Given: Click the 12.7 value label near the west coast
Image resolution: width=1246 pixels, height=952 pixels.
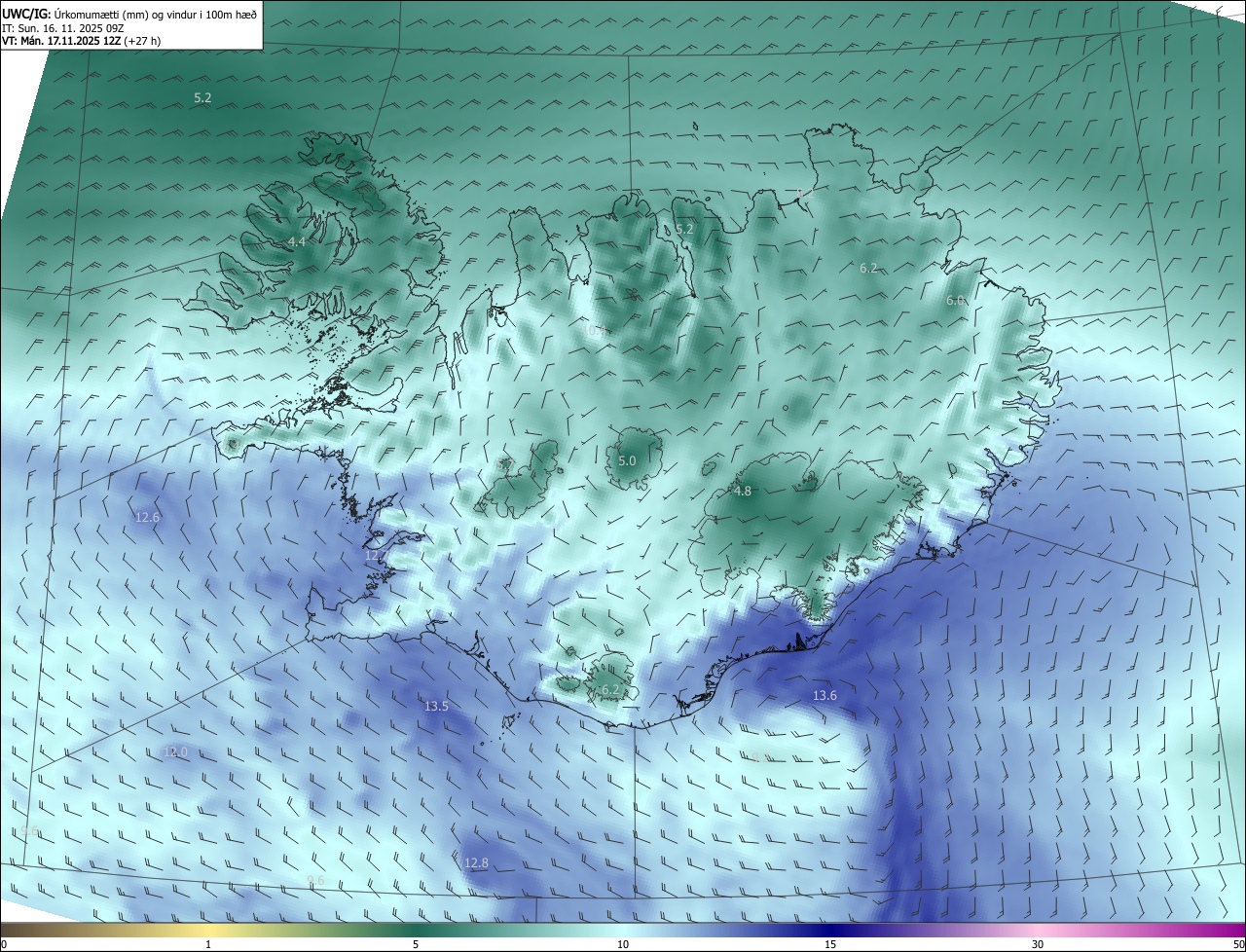Looking at the screenshot, I should (x=377, y=556).
